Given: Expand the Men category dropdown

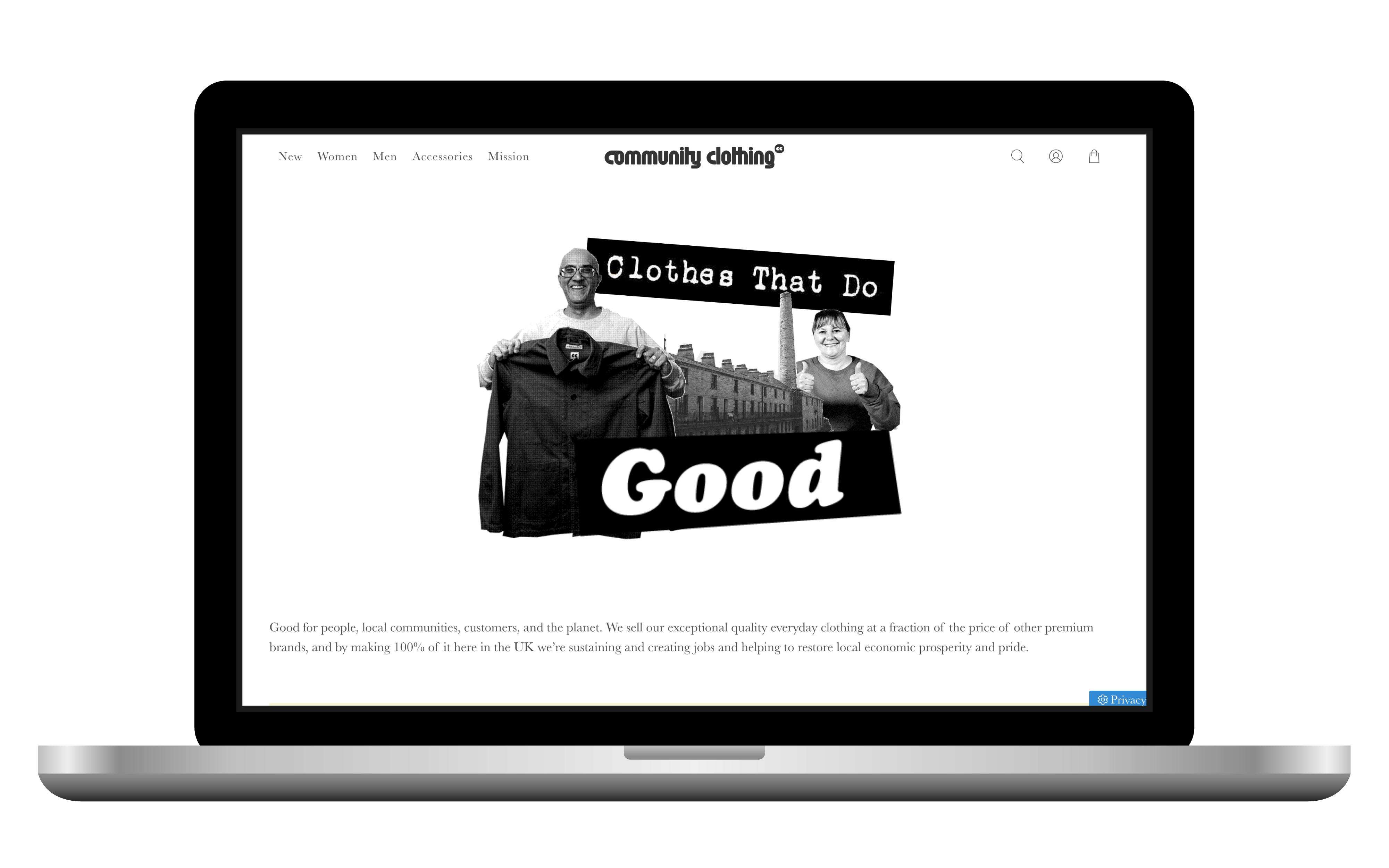Looking at the screenshot, I should pyautogui.click(x=384, y=156).
